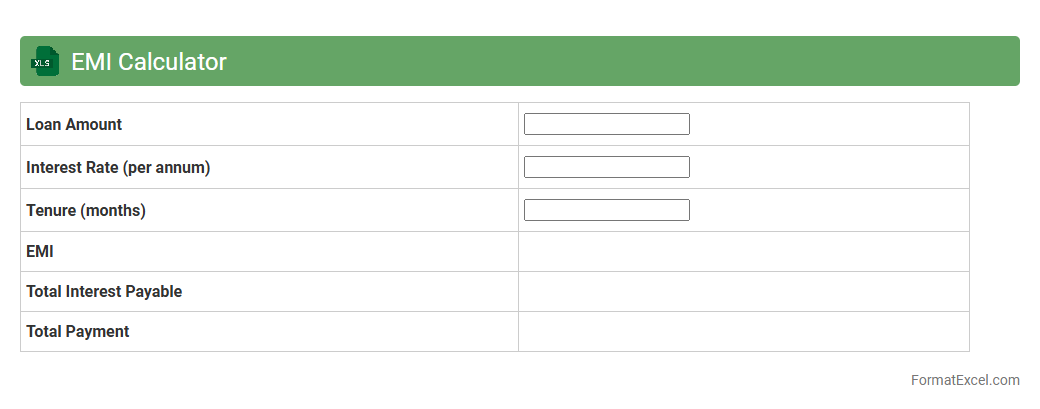Click blank cell space right of Loan Amount input
The width and height of the screenshot is (1040, 409).
click(x=830, y=124)
